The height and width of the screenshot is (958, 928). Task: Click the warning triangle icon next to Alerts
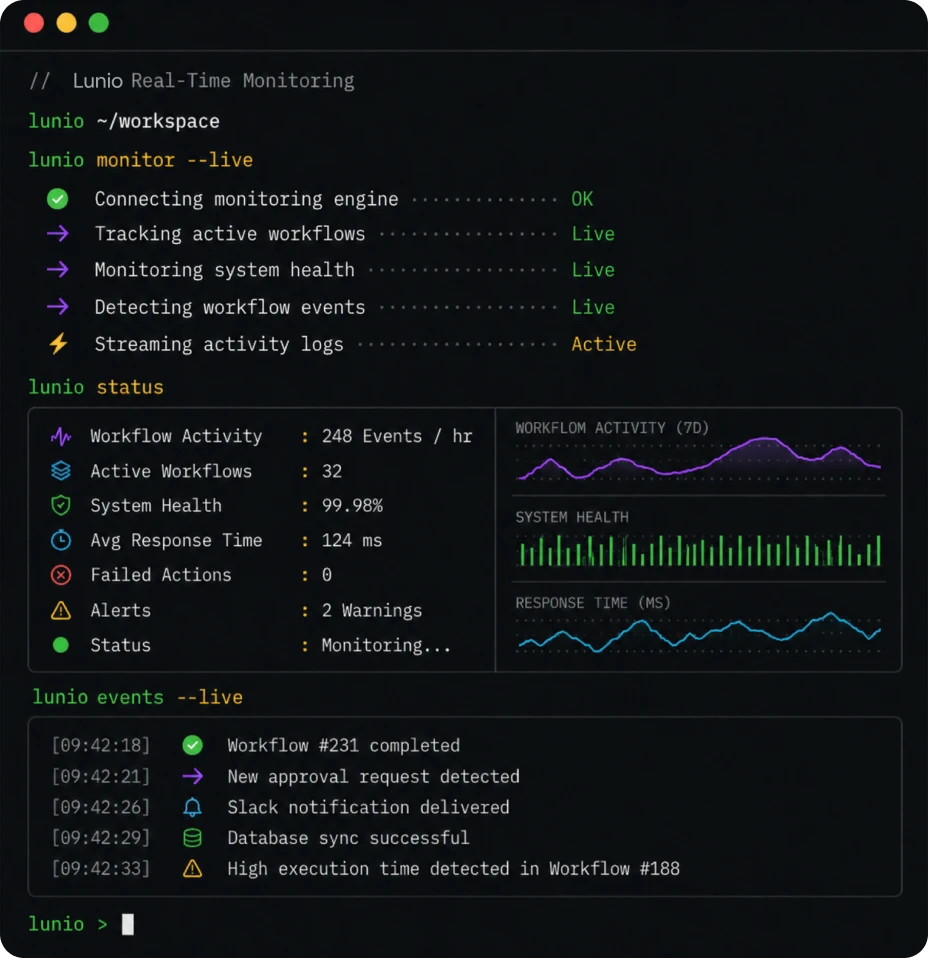tap(60, 610)
